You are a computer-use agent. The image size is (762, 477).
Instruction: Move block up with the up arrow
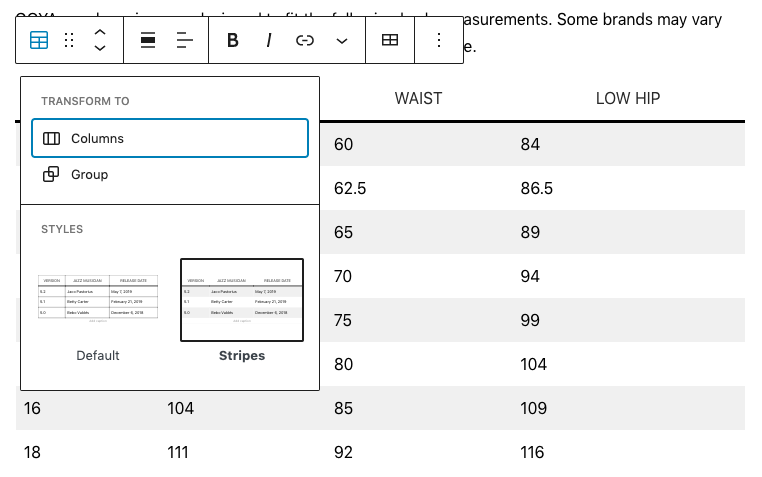pyautogui.click(x=100, y=32)
